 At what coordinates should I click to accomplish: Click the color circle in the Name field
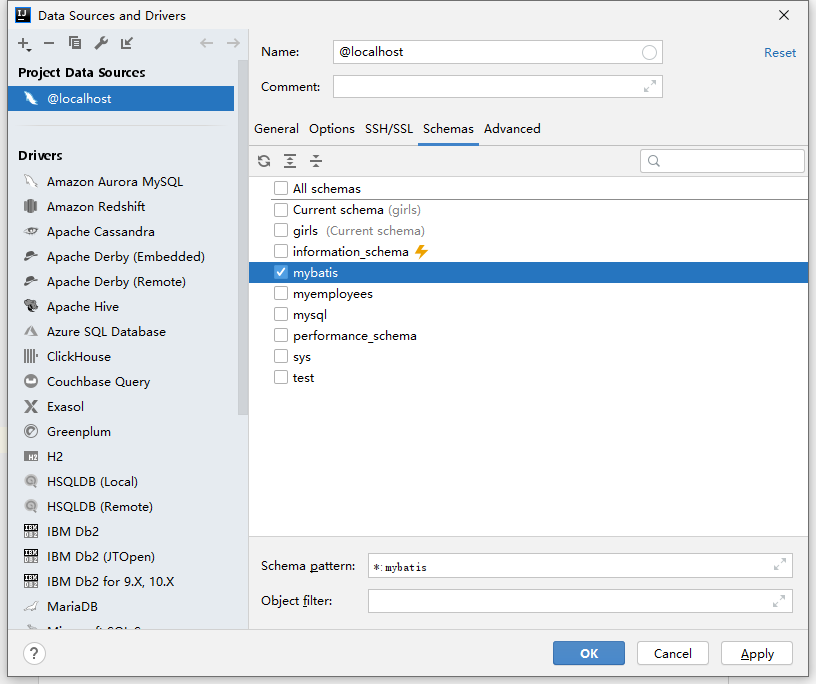click(x=650, y=53)
